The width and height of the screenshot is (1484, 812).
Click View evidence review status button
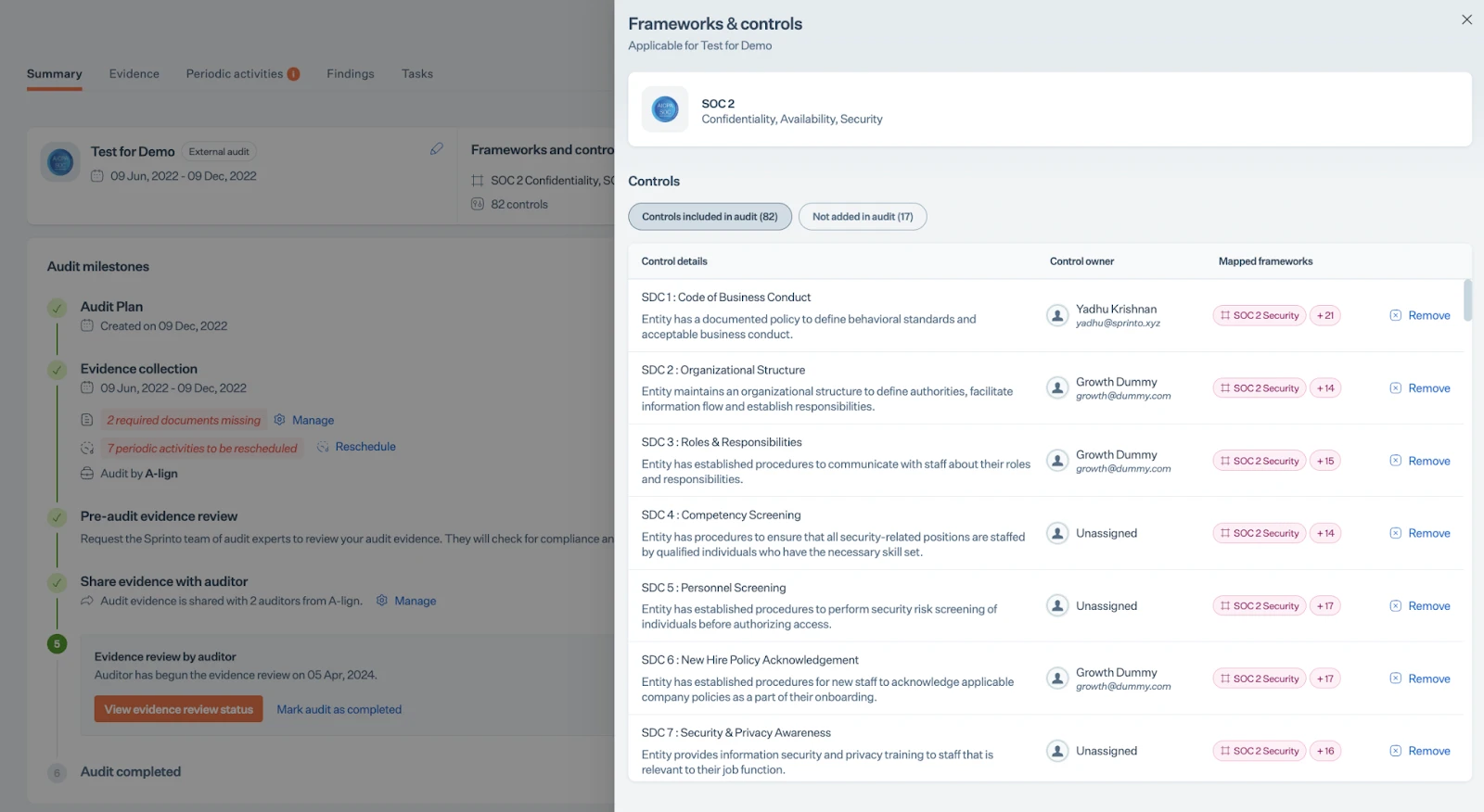coord(178,710)
